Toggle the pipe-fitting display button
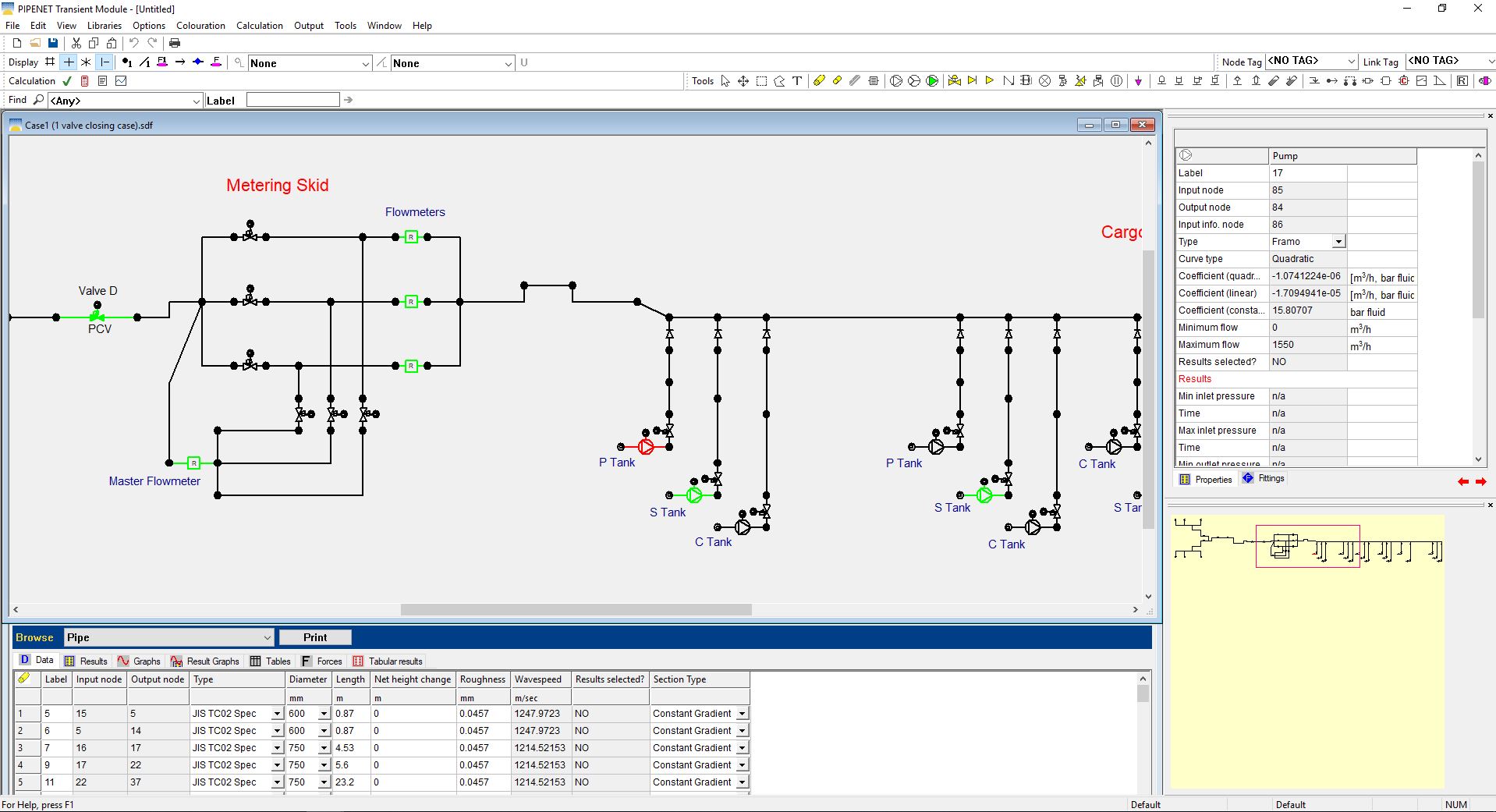1496x812 pixels. pyautogui.click(x=105, y=62)
